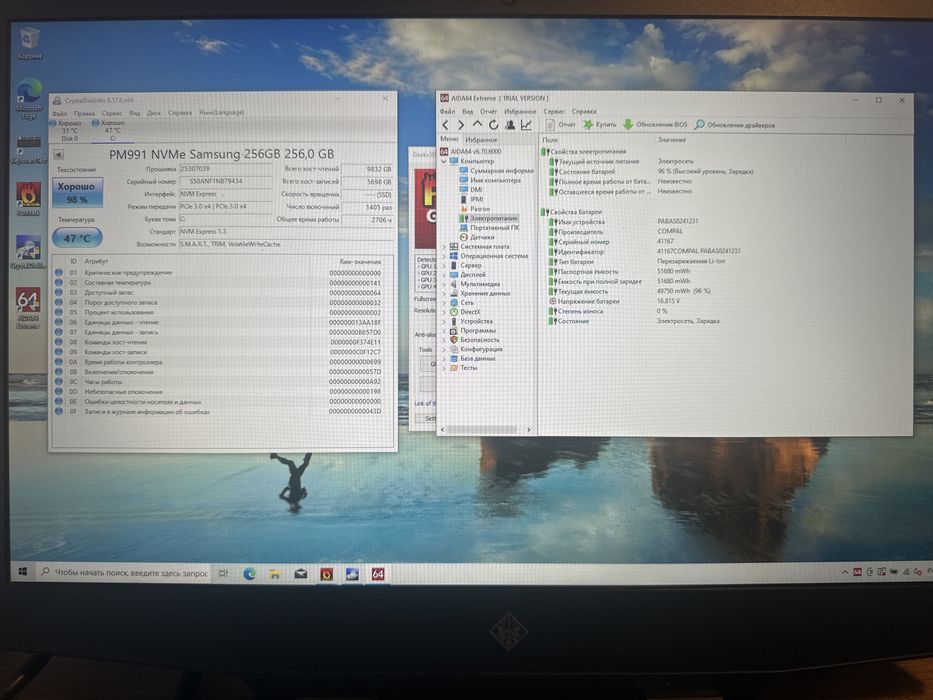
Task: Expand the Хранение данных node
Action: click(x=443, y=293)
